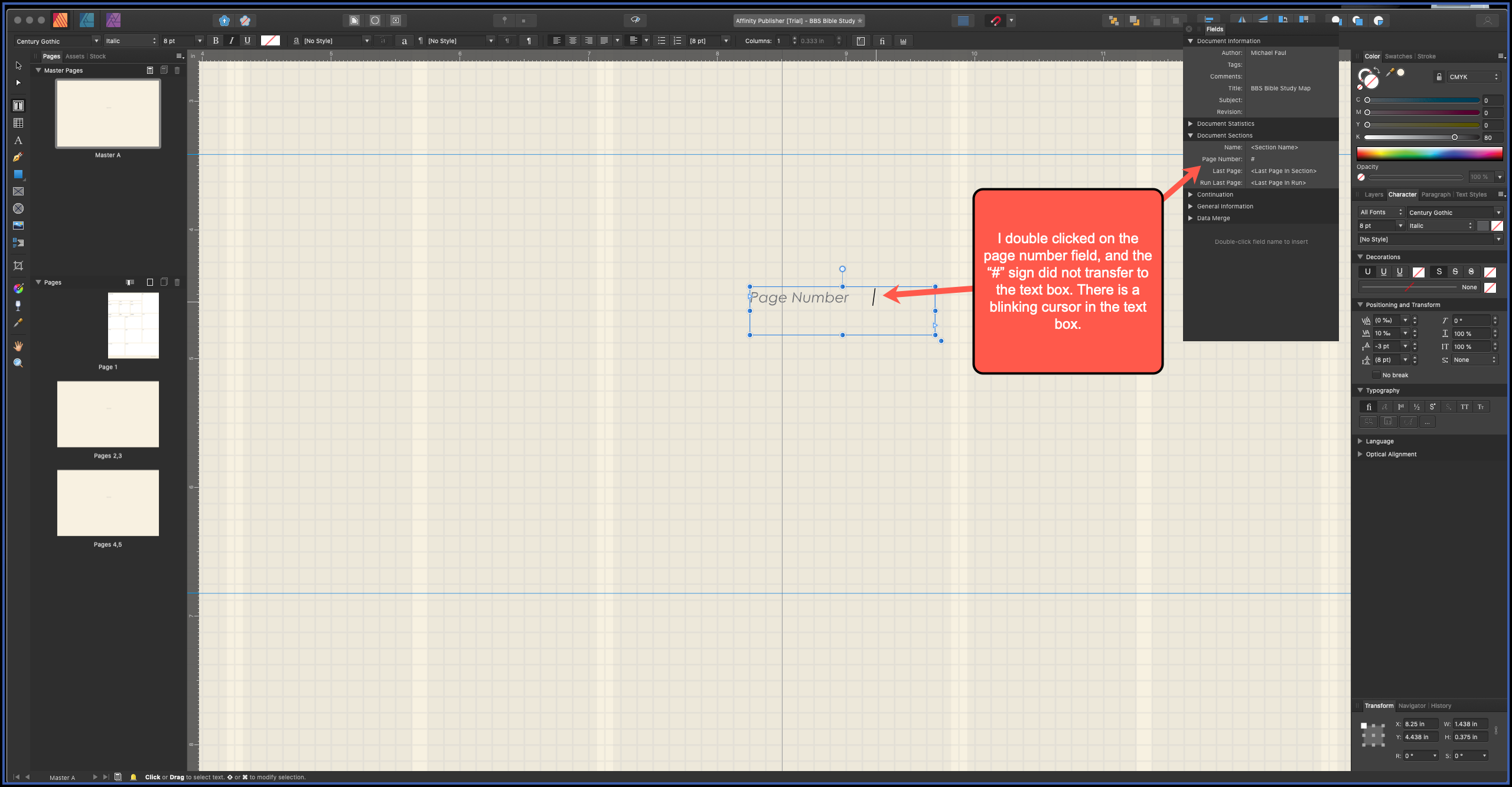Select the Artistic Text tool

(x=18, y=141)
